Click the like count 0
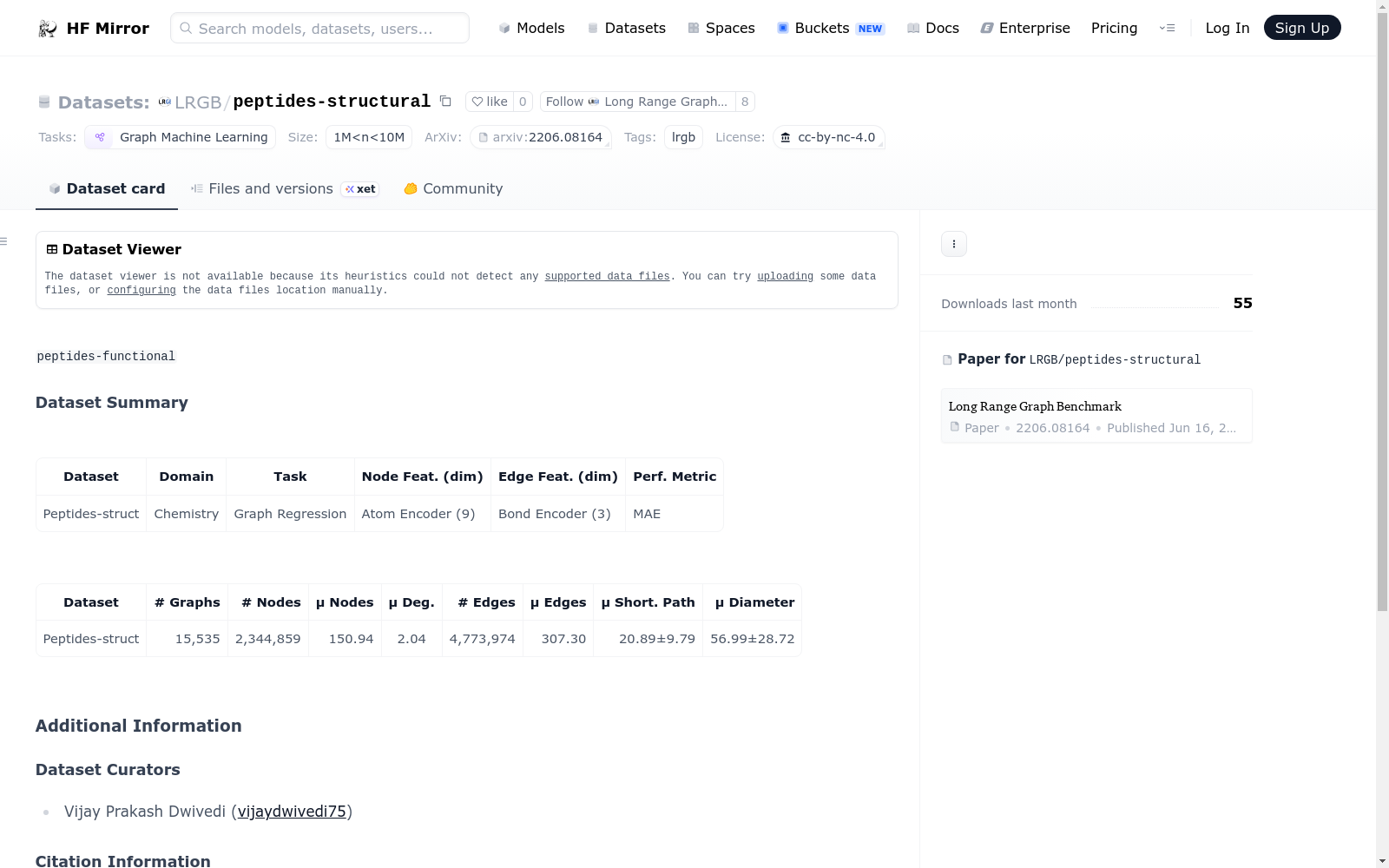This screenshot has width=1389, height=868. point(523,102)
